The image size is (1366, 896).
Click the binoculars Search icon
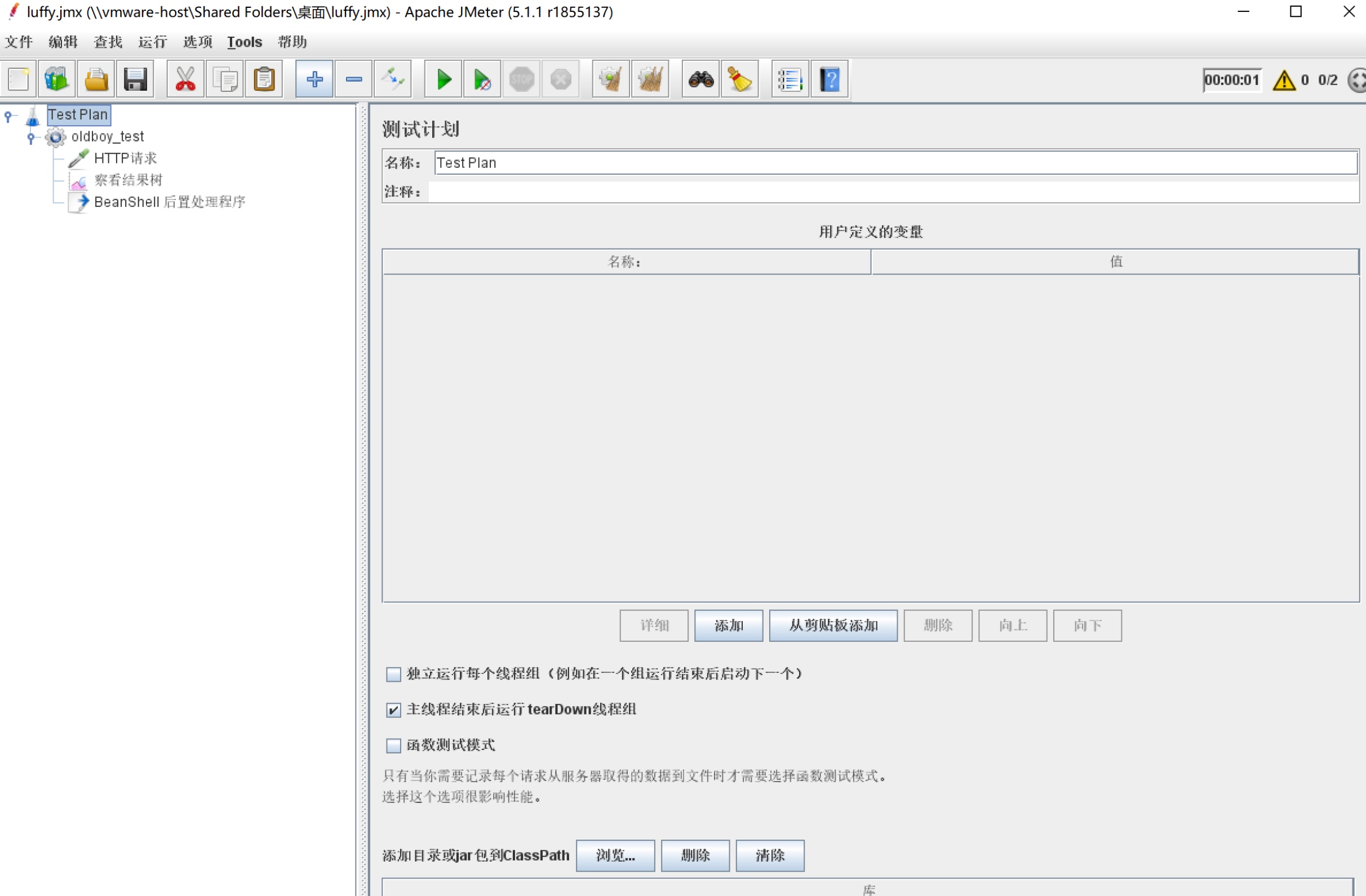pos(700,79)
